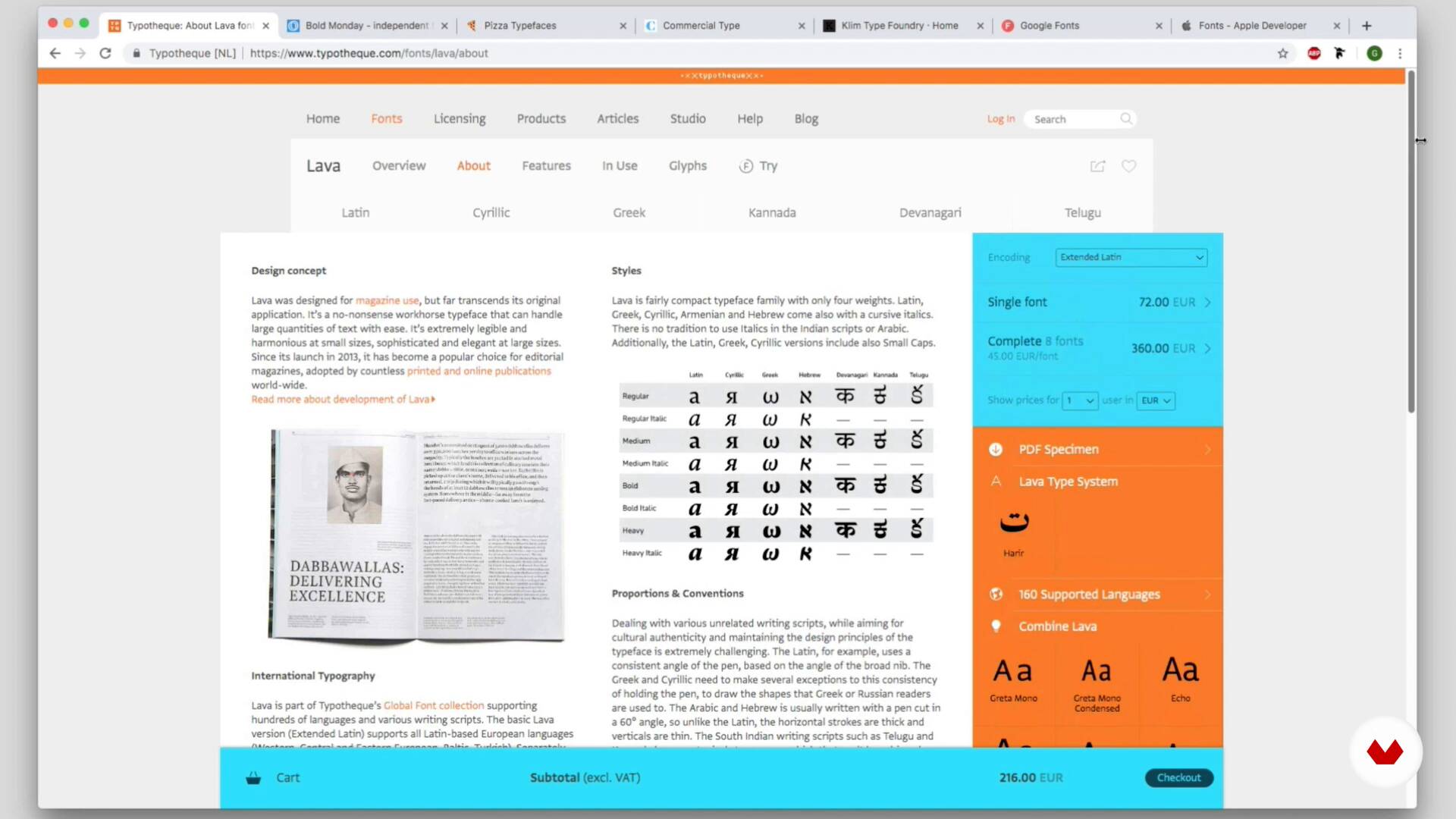The width and height of the screenshot is (1456, 819).
Task: Click the Lava Type System icon
Action: (996, 482)
